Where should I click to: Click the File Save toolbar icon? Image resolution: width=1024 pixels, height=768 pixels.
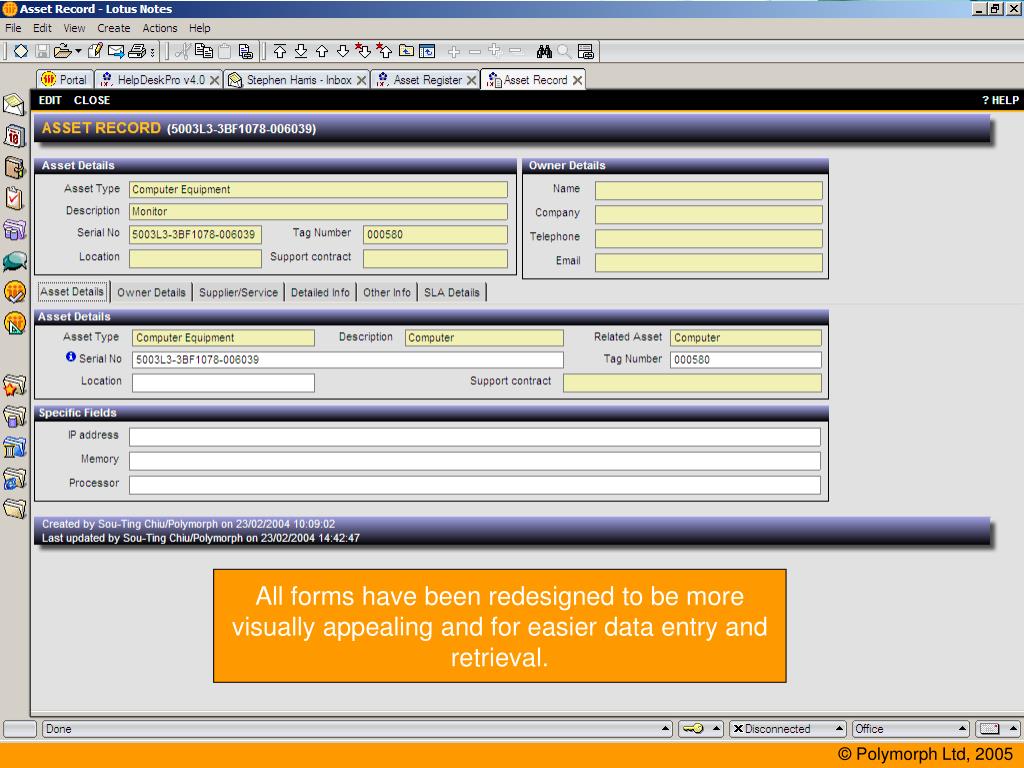(x=42, y=51)
